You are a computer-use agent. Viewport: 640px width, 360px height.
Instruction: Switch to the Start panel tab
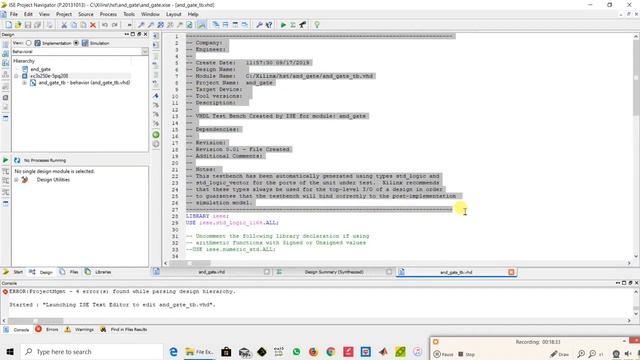pos(14,272)
